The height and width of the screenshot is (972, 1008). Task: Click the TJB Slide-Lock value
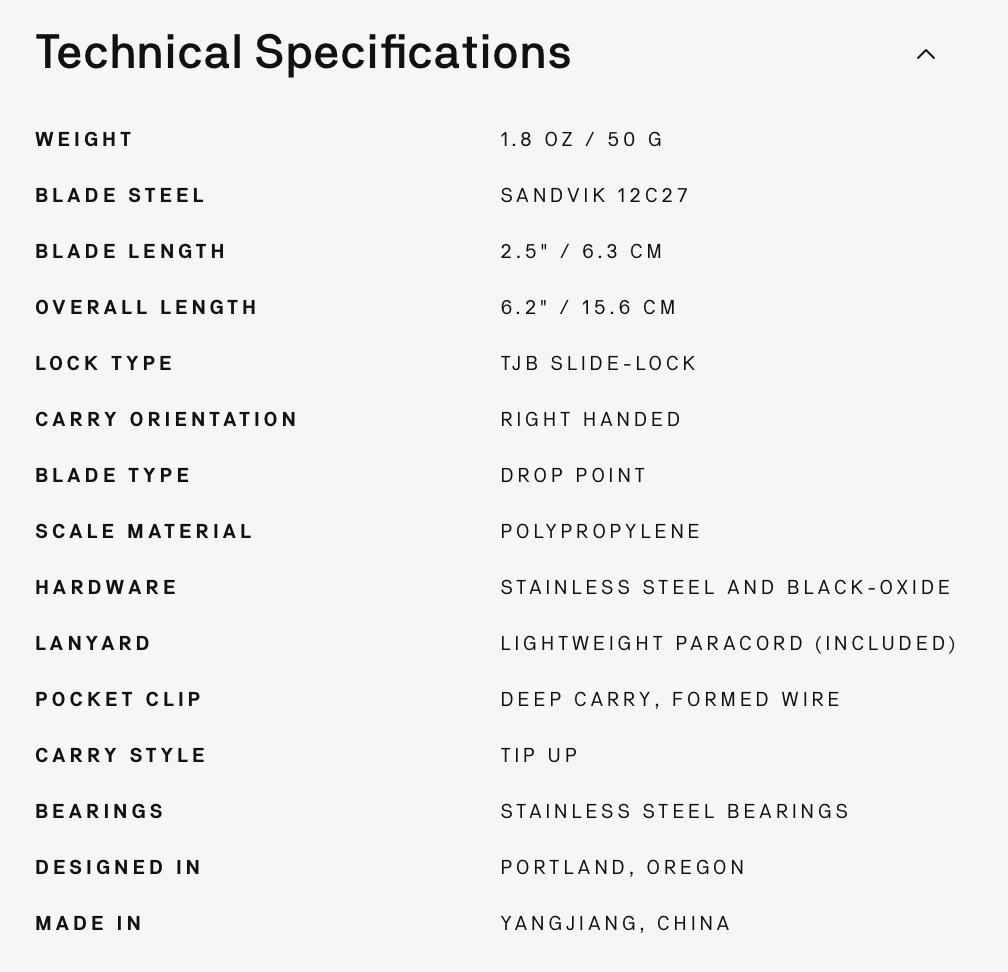pos(599,364)
